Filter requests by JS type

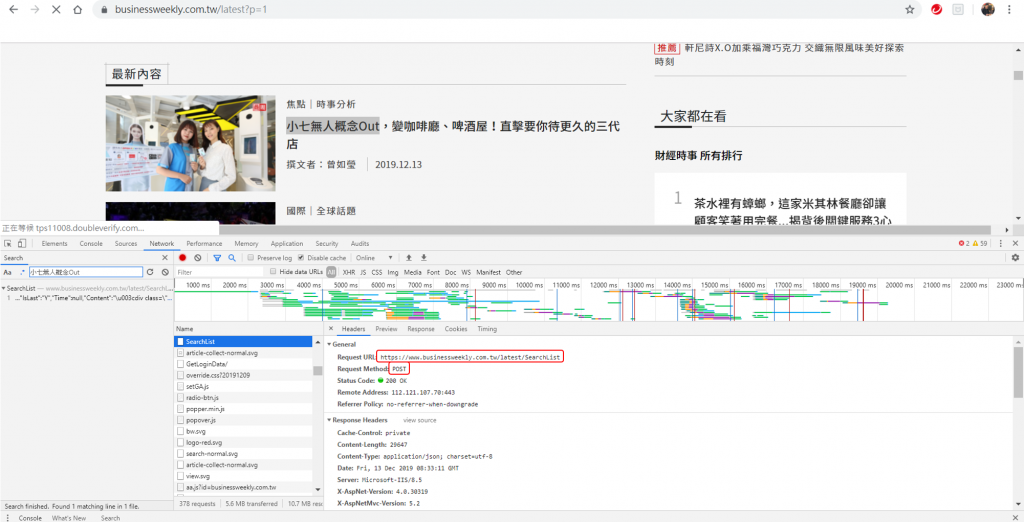(x=363, y=272)
